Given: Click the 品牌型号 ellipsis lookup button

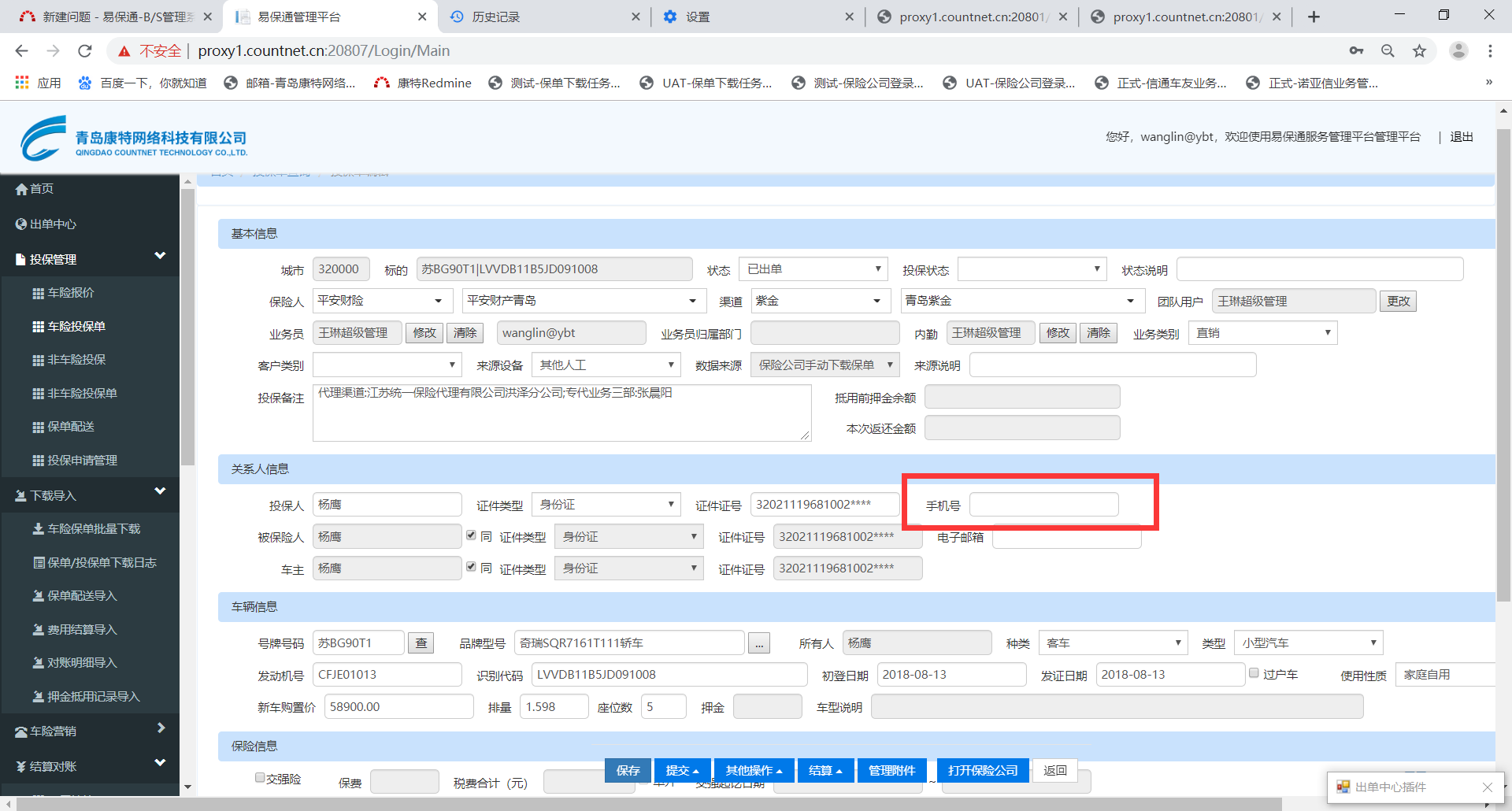Looking at the screenshot, I should pyautogui.click(x=758, y=644).
